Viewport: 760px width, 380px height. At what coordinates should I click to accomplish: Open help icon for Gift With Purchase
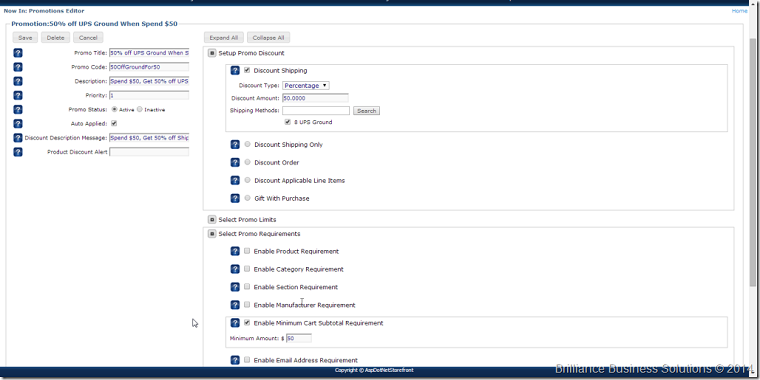235,198
